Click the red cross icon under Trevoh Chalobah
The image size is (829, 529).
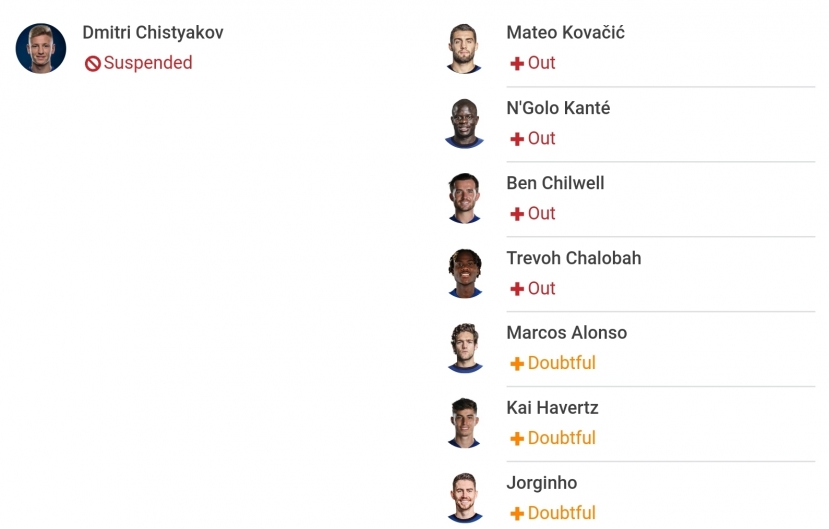click(x=517, y=289)
